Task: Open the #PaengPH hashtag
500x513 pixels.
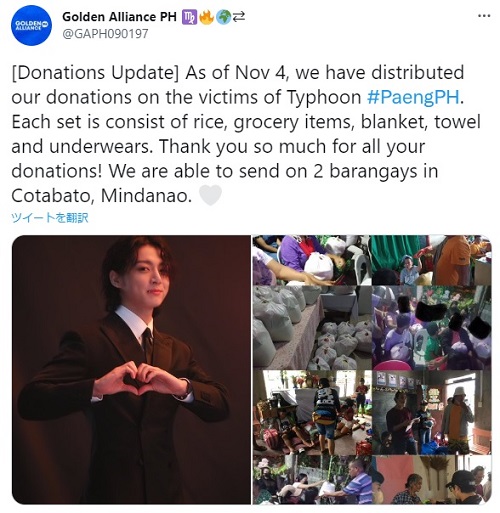Action: [413, 97]
